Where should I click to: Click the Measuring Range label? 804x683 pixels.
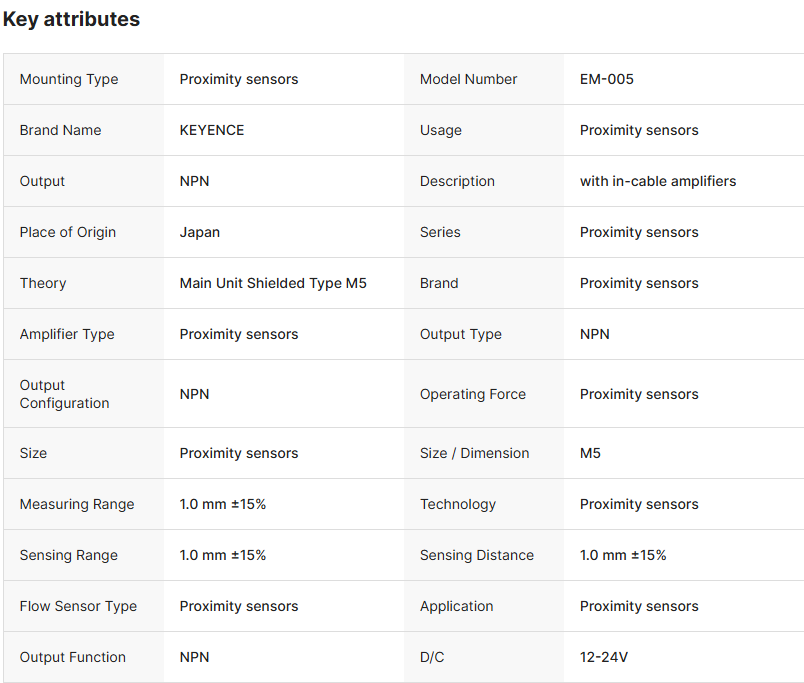[76, 504]
